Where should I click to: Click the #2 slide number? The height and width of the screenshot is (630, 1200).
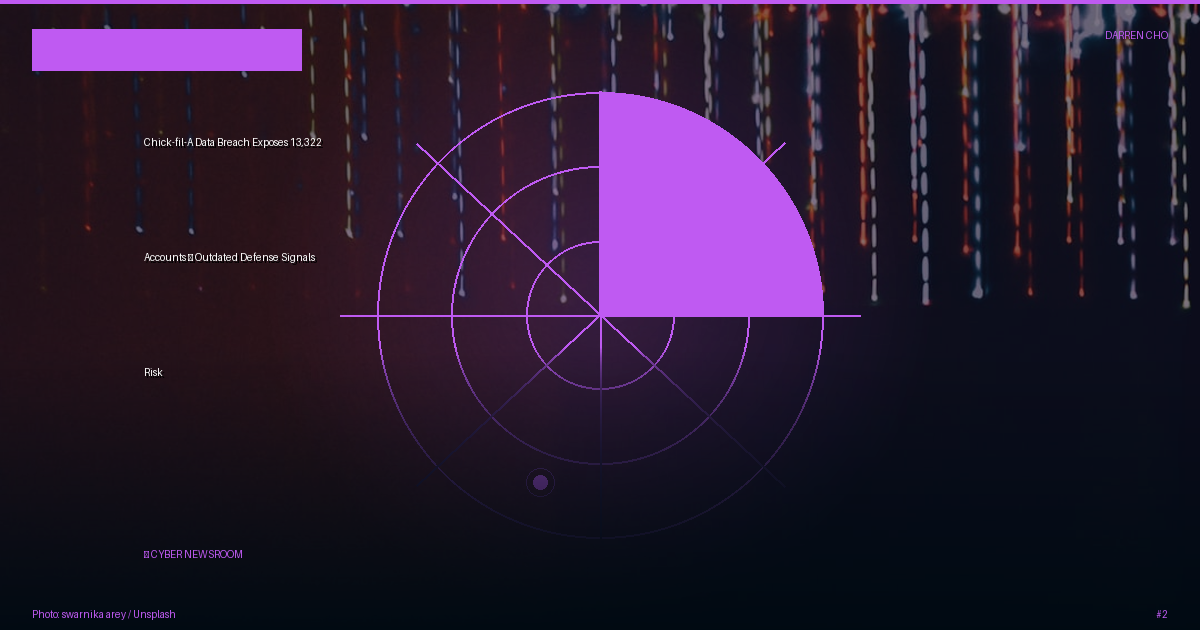(x=1162, y=614)
